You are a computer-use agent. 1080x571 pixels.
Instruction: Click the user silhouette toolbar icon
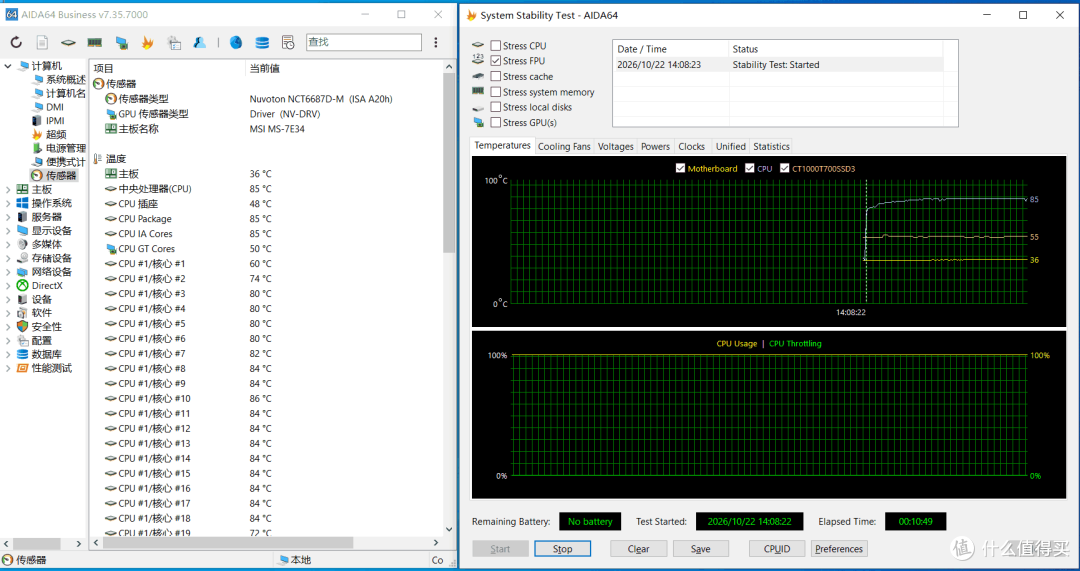point(200,43)
